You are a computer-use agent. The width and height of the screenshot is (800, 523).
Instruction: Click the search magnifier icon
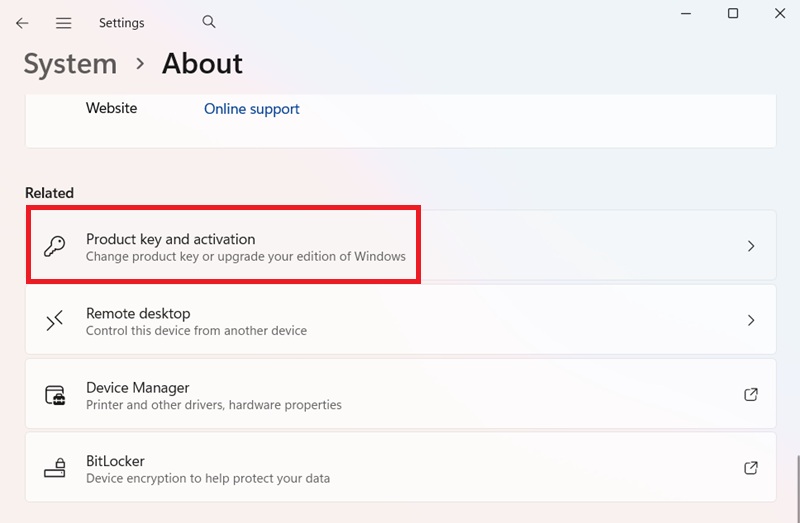[x=209, y=22]
